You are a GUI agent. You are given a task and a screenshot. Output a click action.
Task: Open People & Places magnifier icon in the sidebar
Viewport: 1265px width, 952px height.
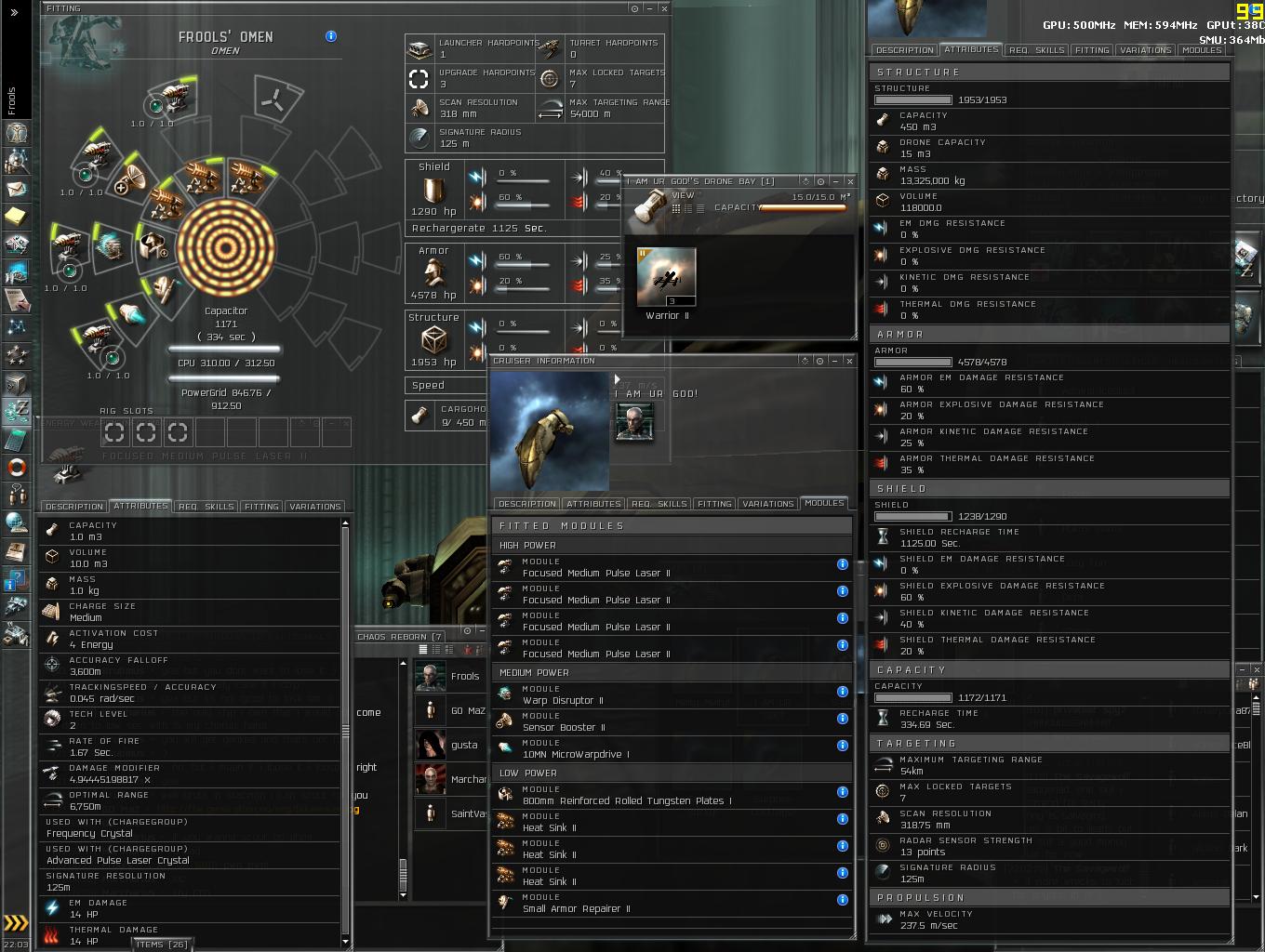click(x=16, y=162)
